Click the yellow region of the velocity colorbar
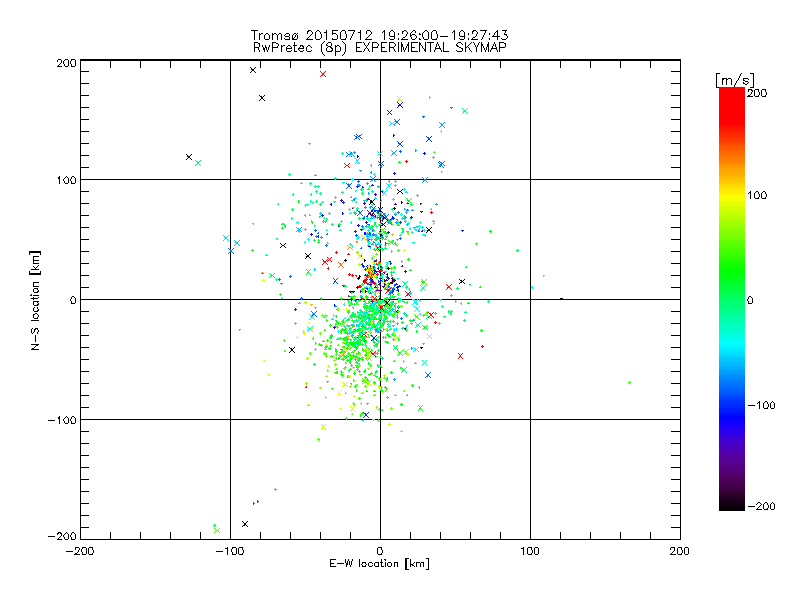 [x=732, y=196]
